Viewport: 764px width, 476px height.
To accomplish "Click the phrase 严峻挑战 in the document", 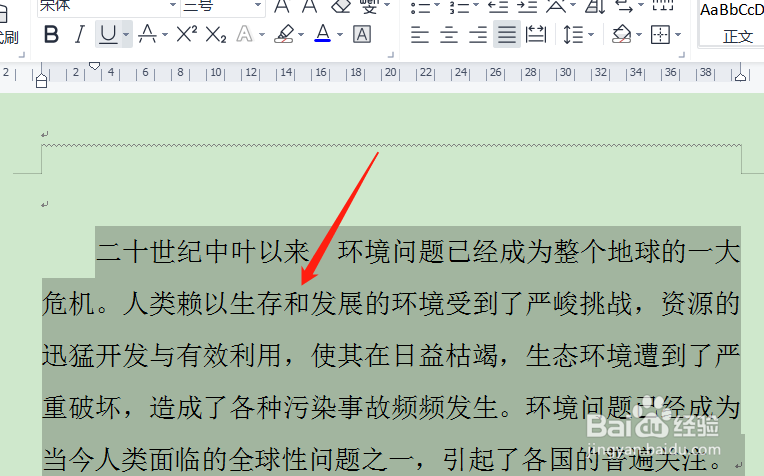I will 579,304.
